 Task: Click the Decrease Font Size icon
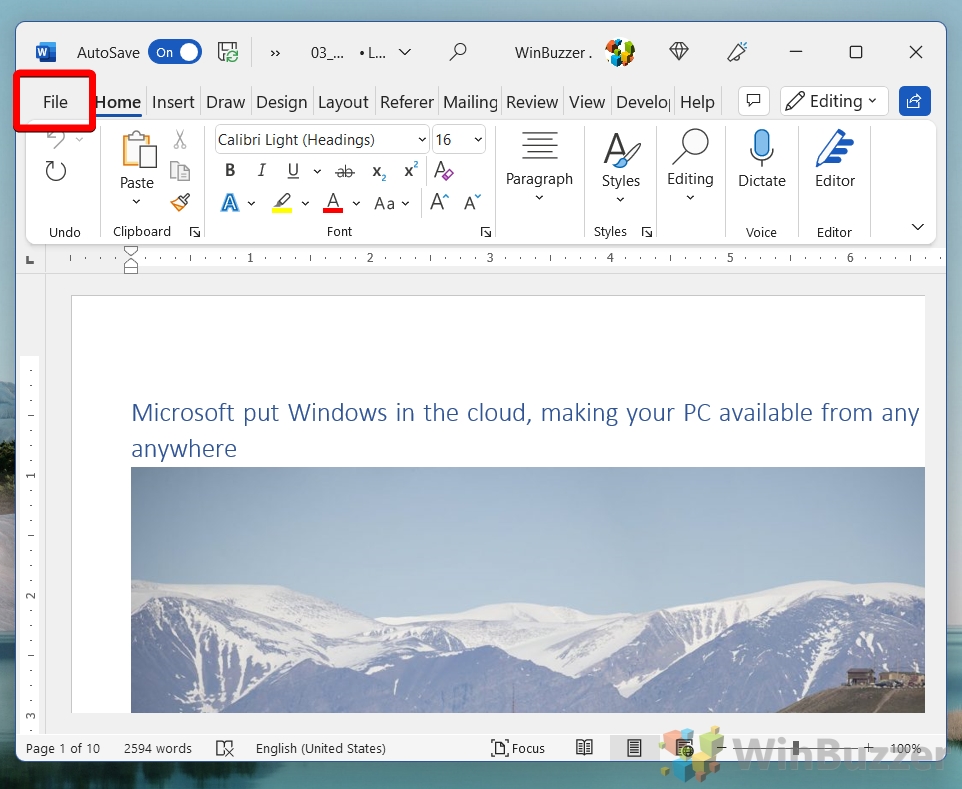(x=472, y=202)
